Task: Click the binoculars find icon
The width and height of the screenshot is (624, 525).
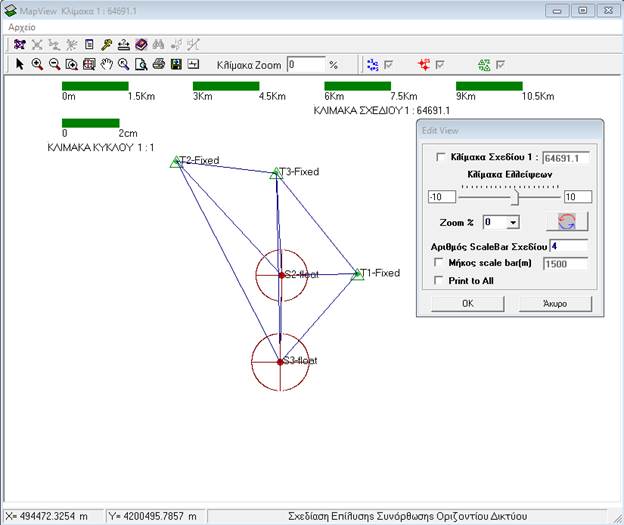Action: click(158, 45)
